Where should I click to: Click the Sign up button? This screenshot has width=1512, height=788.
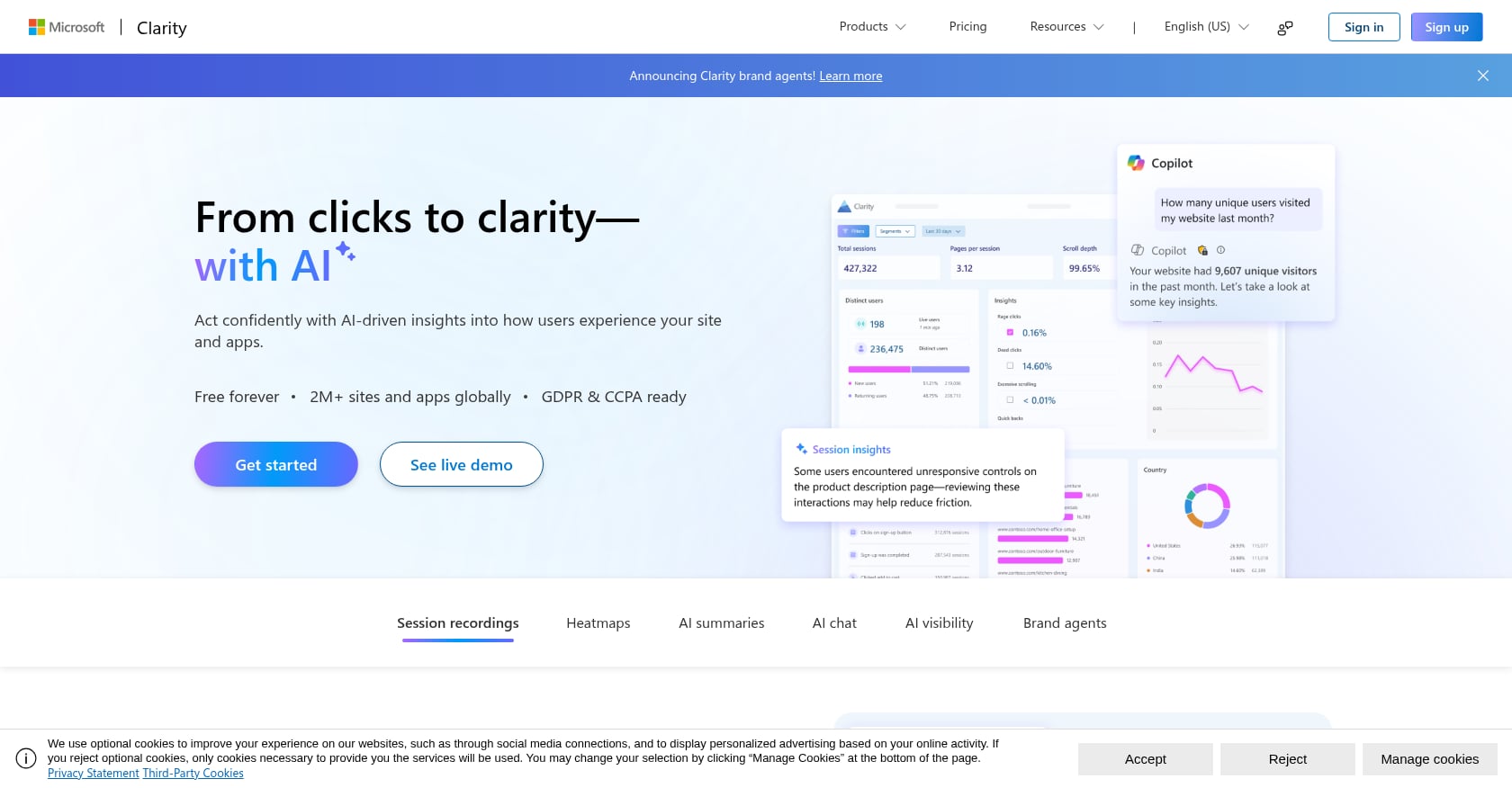click(x=1446, y=27)
